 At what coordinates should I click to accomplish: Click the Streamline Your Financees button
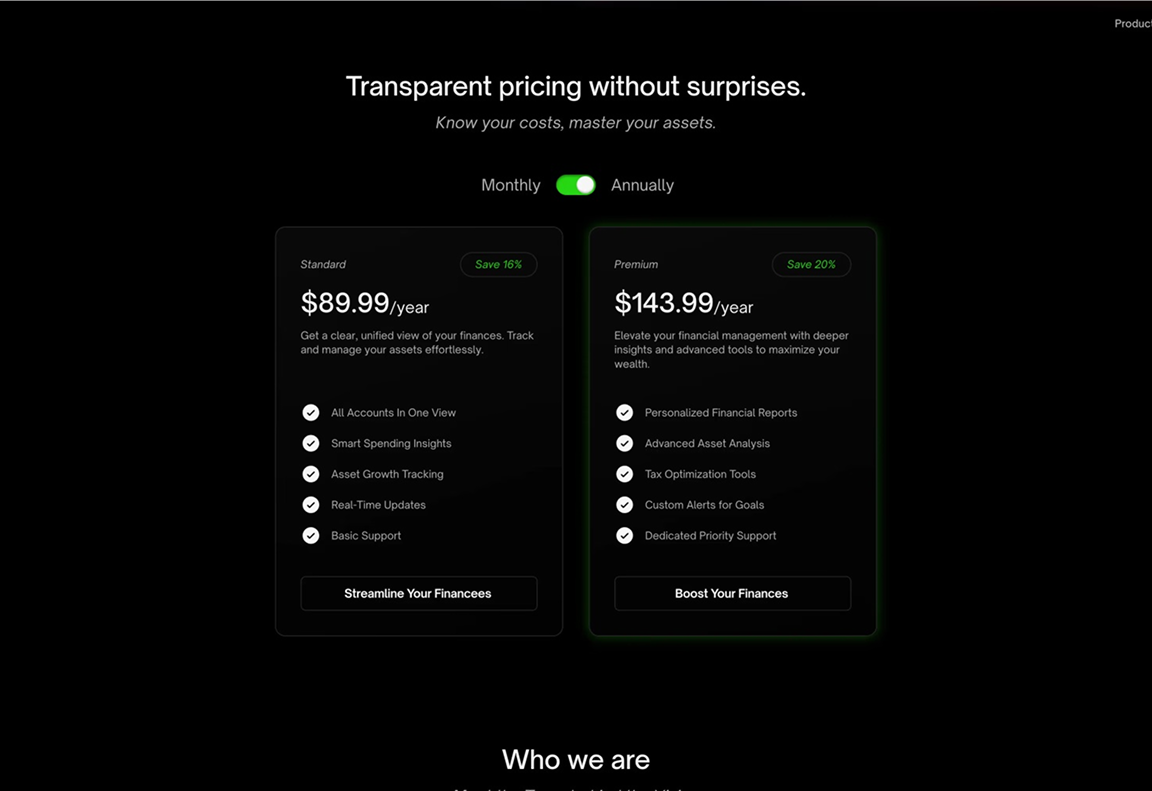[418, 593]
